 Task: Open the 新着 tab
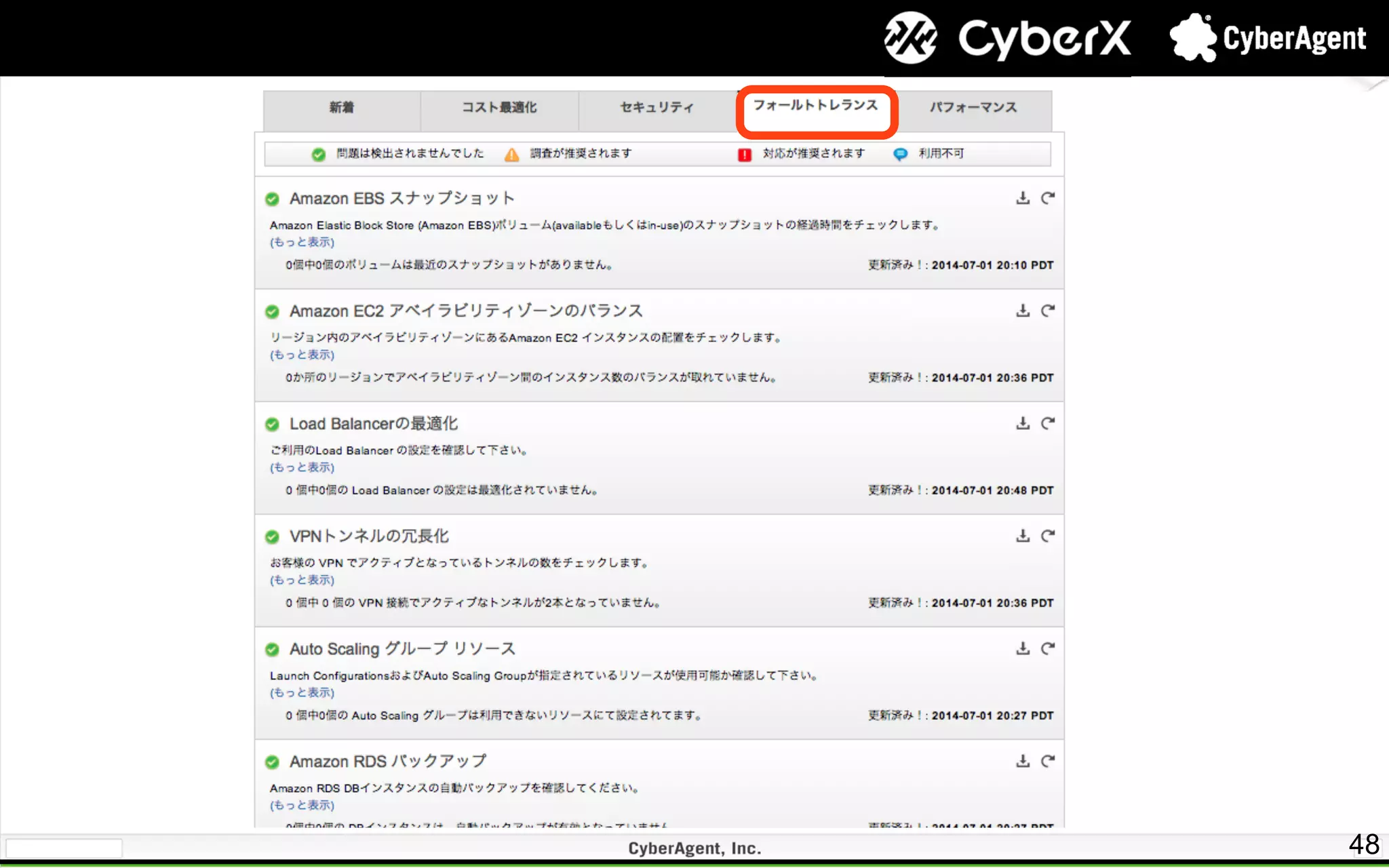(x=341, y=107)
